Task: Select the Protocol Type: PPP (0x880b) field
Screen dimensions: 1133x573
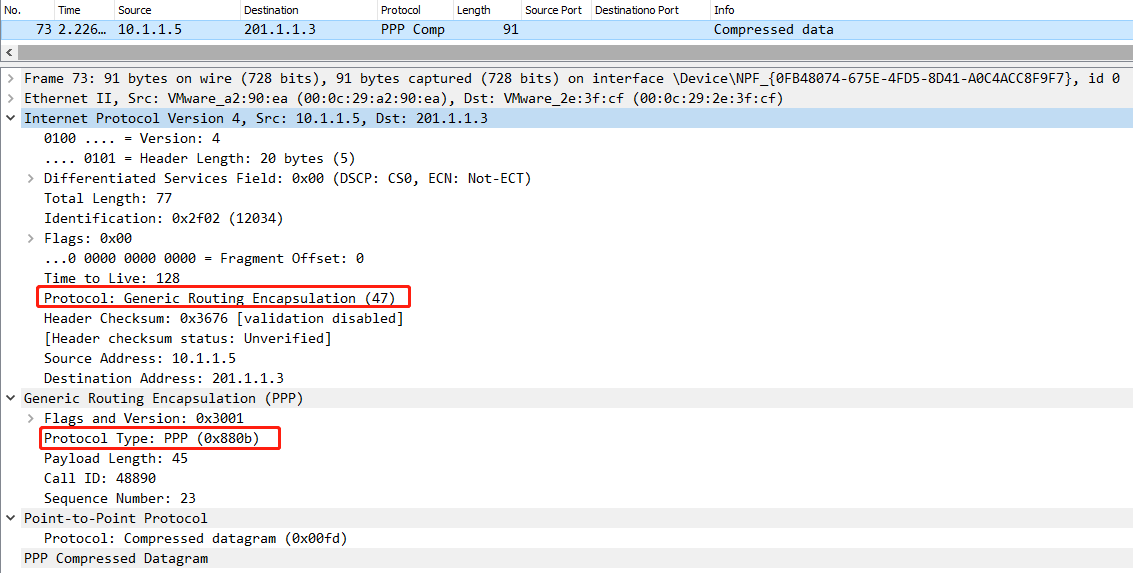Action: (x=158, y=438)
